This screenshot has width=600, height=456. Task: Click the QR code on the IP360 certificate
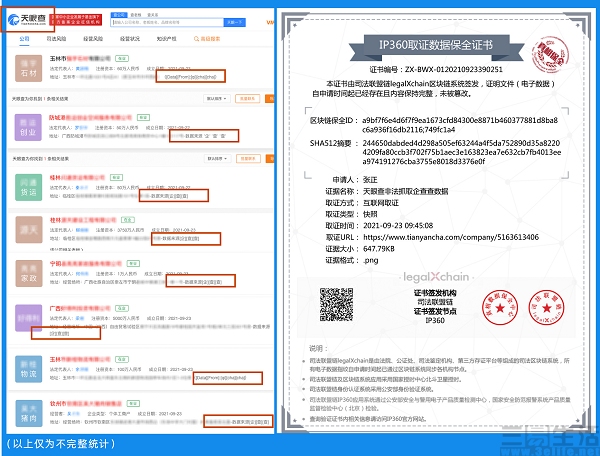[336, 305]
